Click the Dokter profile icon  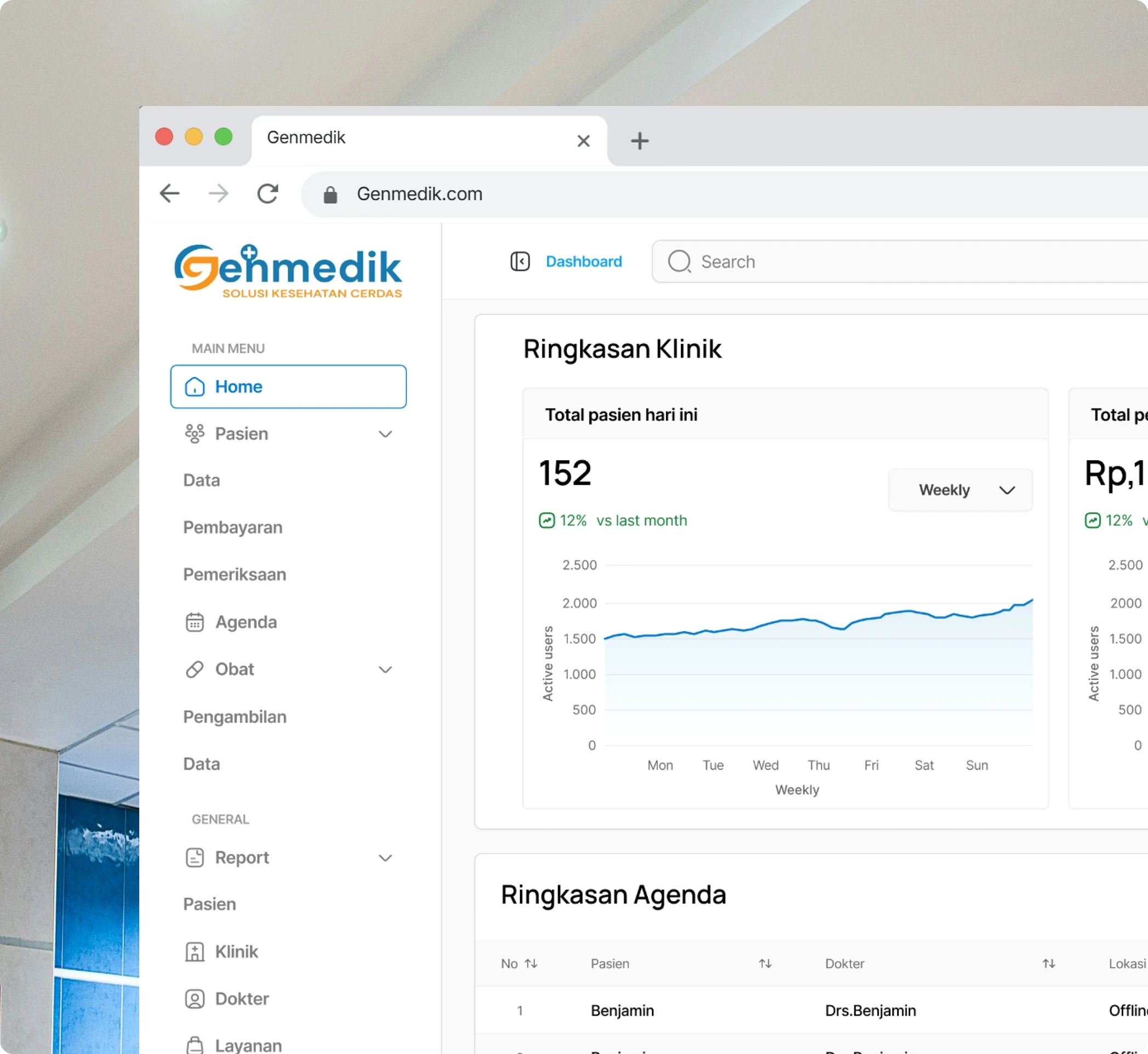(x=194, y=999)
